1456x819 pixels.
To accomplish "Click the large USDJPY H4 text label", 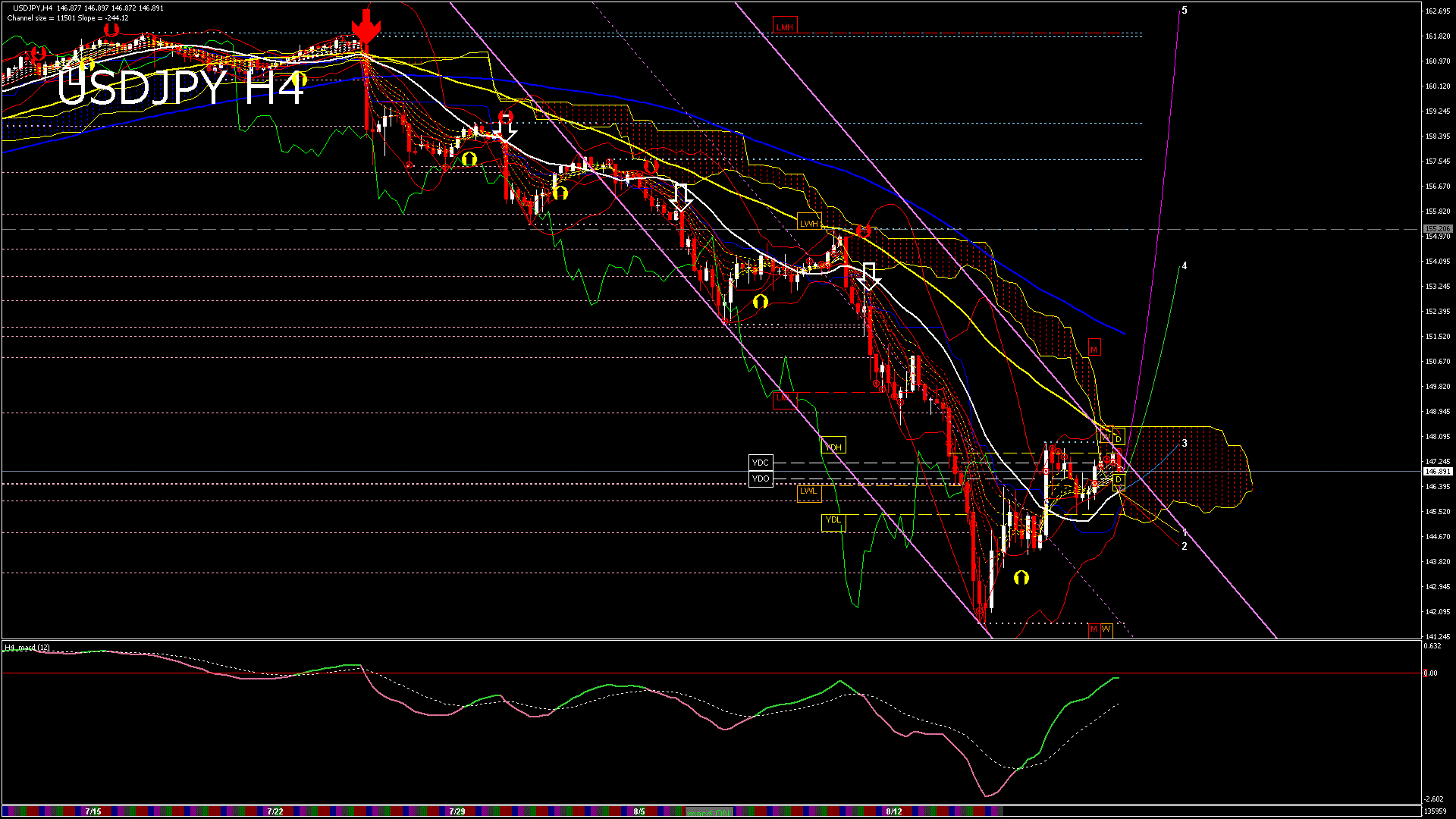I will tap(180, 88).
